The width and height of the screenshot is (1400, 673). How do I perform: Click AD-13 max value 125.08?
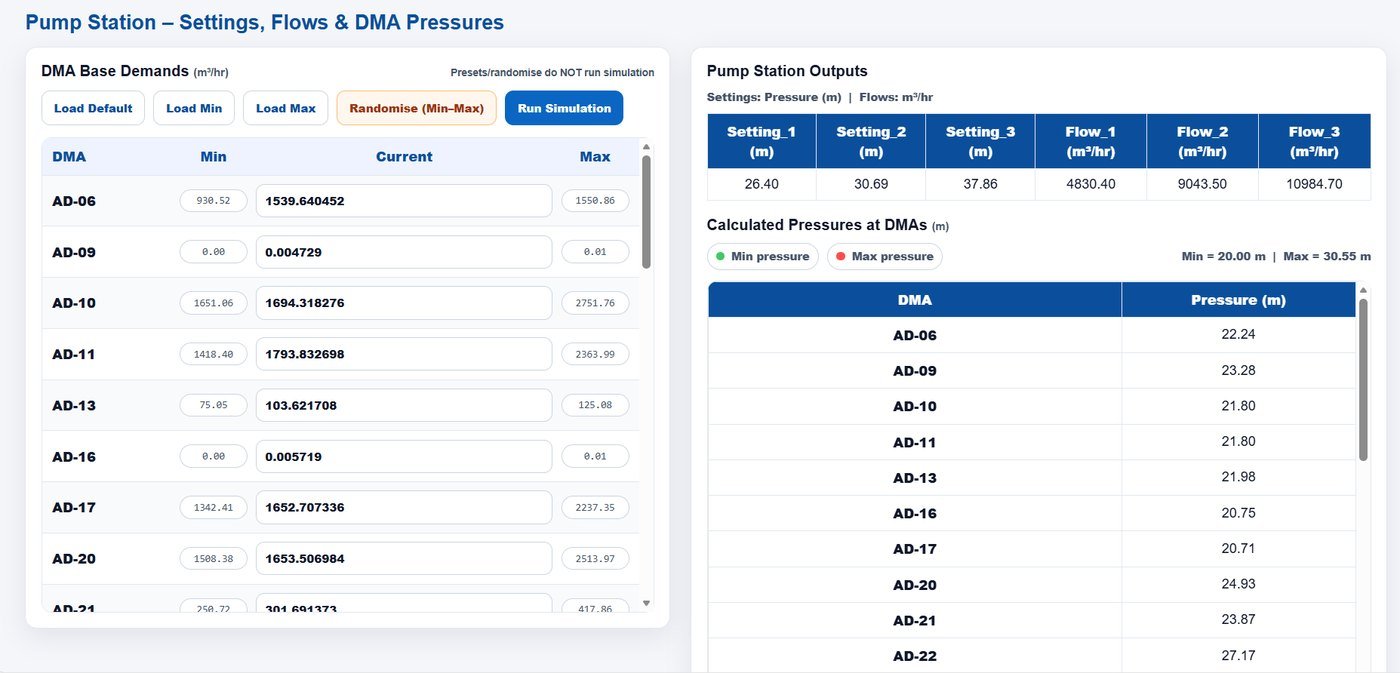[x=595, y=405]
